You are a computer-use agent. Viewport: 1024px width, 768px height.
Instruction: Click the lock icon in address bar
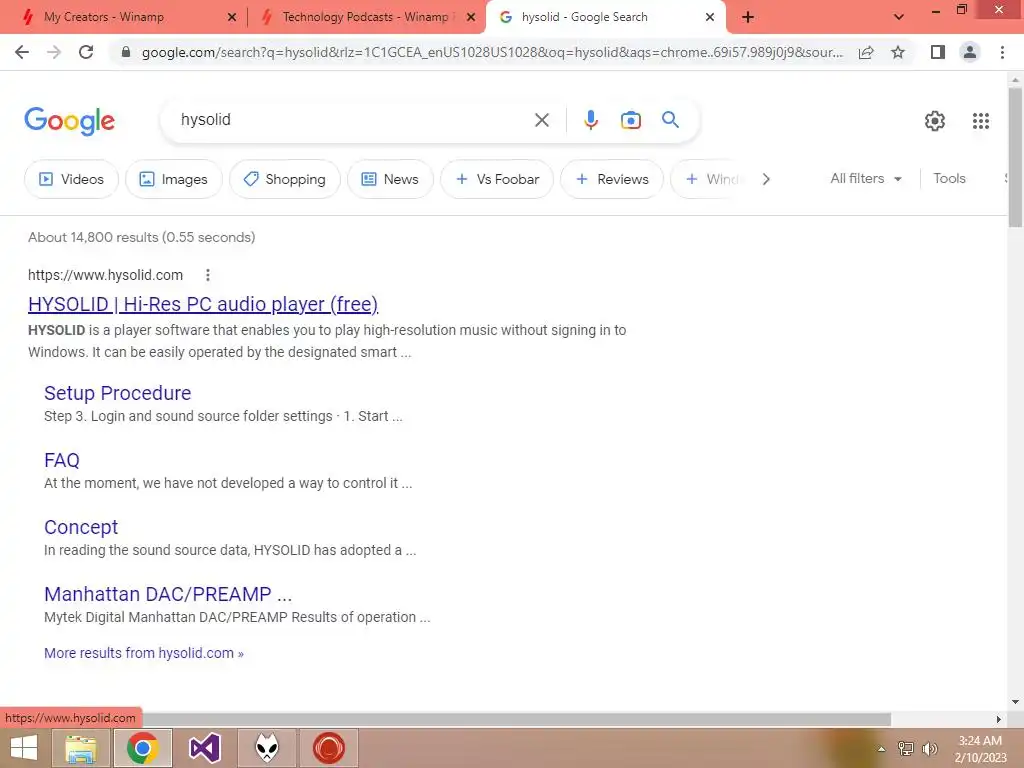(x=126, y=52)
